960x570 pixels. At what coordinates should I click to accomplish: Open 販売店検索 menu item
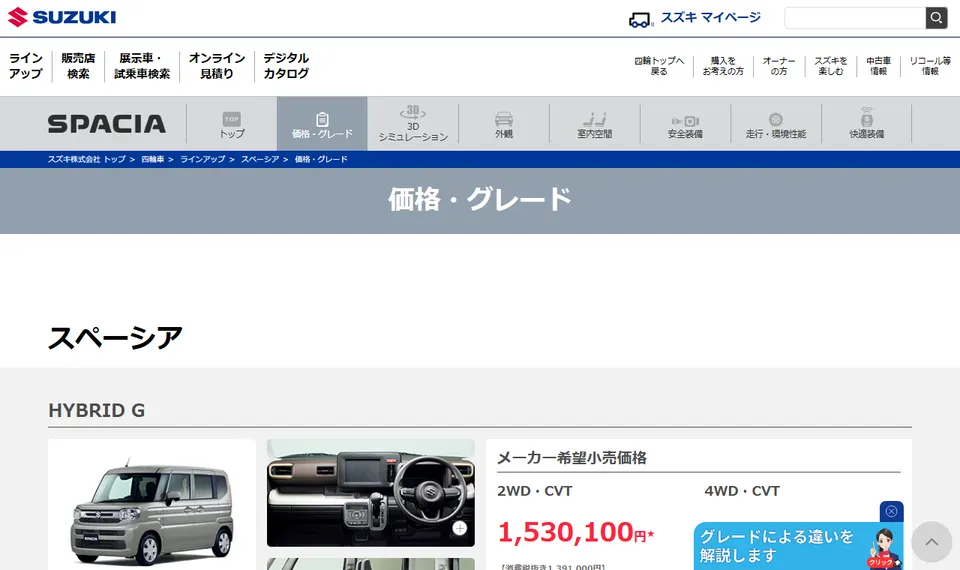(78, 66)
